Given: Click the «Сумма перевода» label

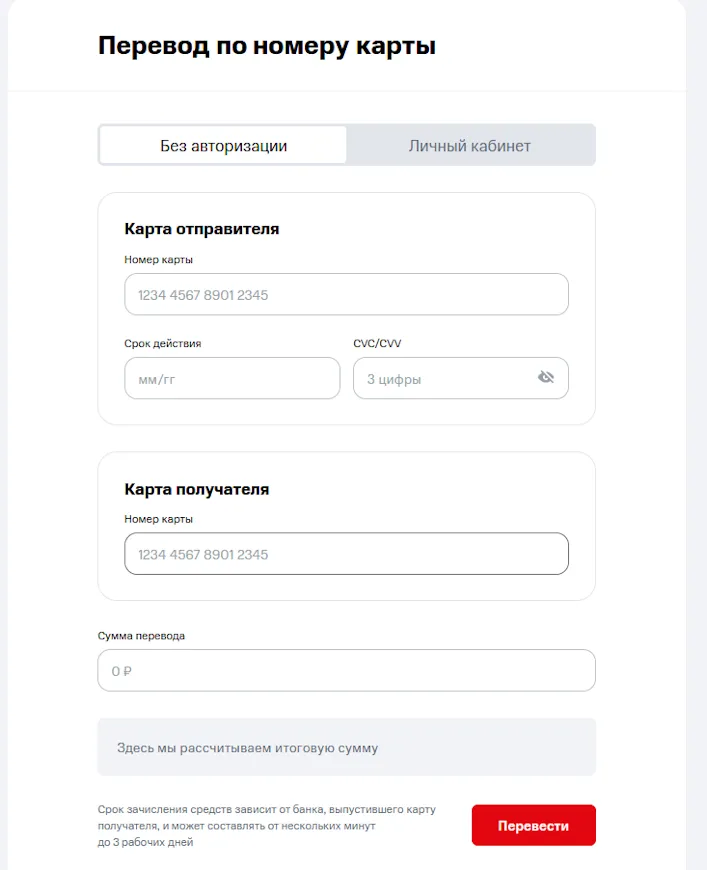Looking at the screenshot, I should click(x=141, y=635).
